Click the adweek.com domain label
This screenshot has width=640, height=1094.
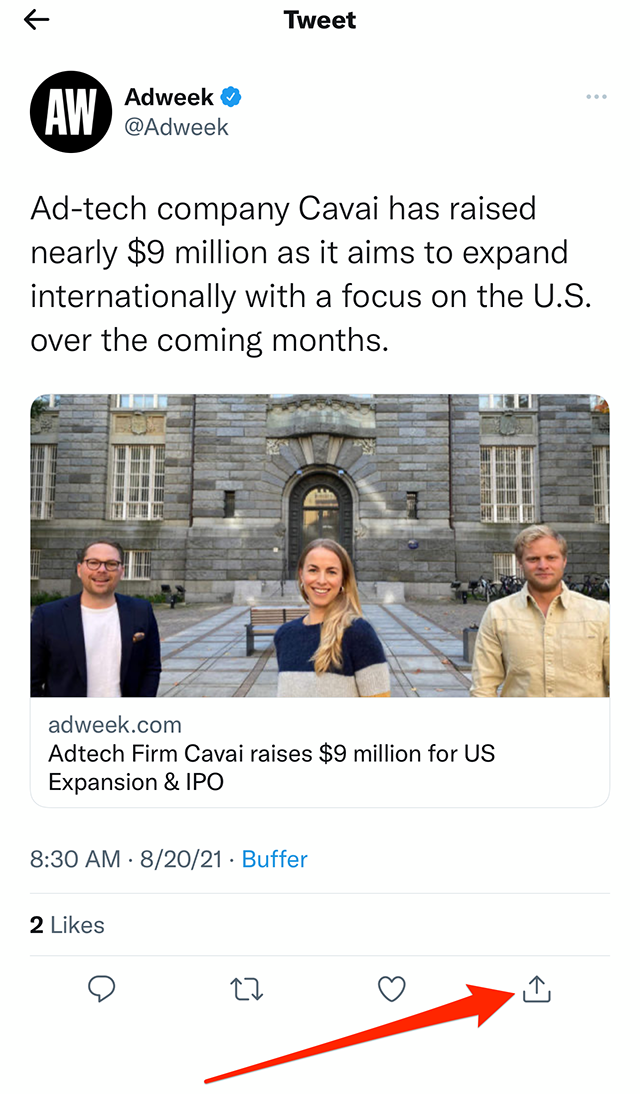point(115,725)
